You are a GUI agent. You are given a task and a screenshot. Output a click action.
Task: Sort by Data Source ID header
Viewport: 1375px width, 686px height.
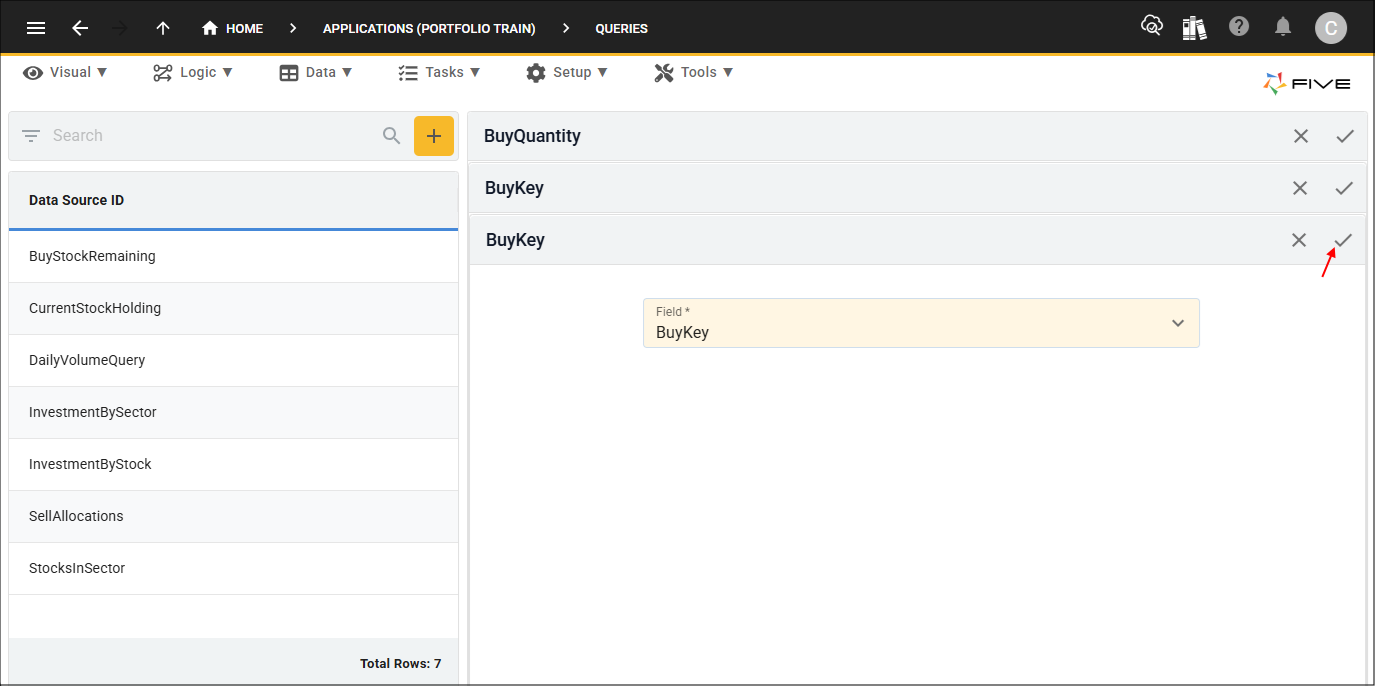pyautogui.click(x=77, y=200)
